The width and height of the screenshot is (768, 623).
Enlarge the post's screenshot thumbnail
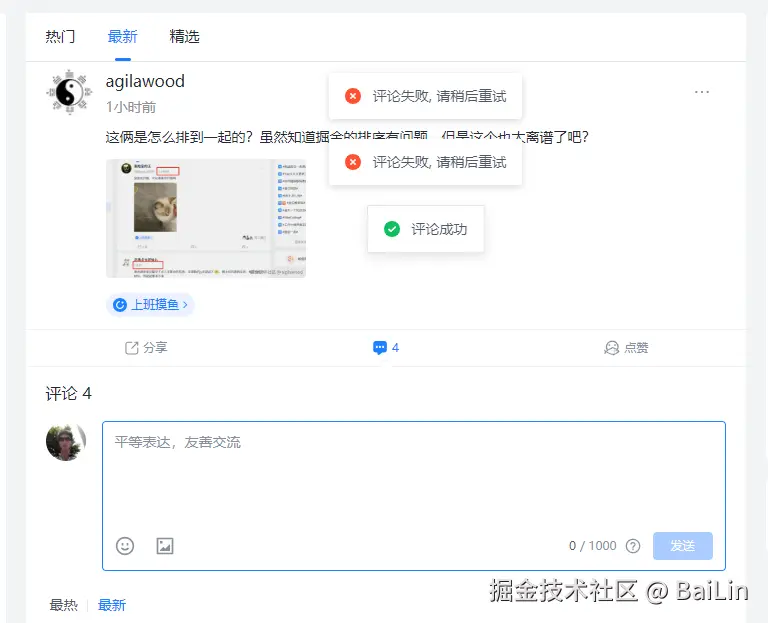click(205, 218)
